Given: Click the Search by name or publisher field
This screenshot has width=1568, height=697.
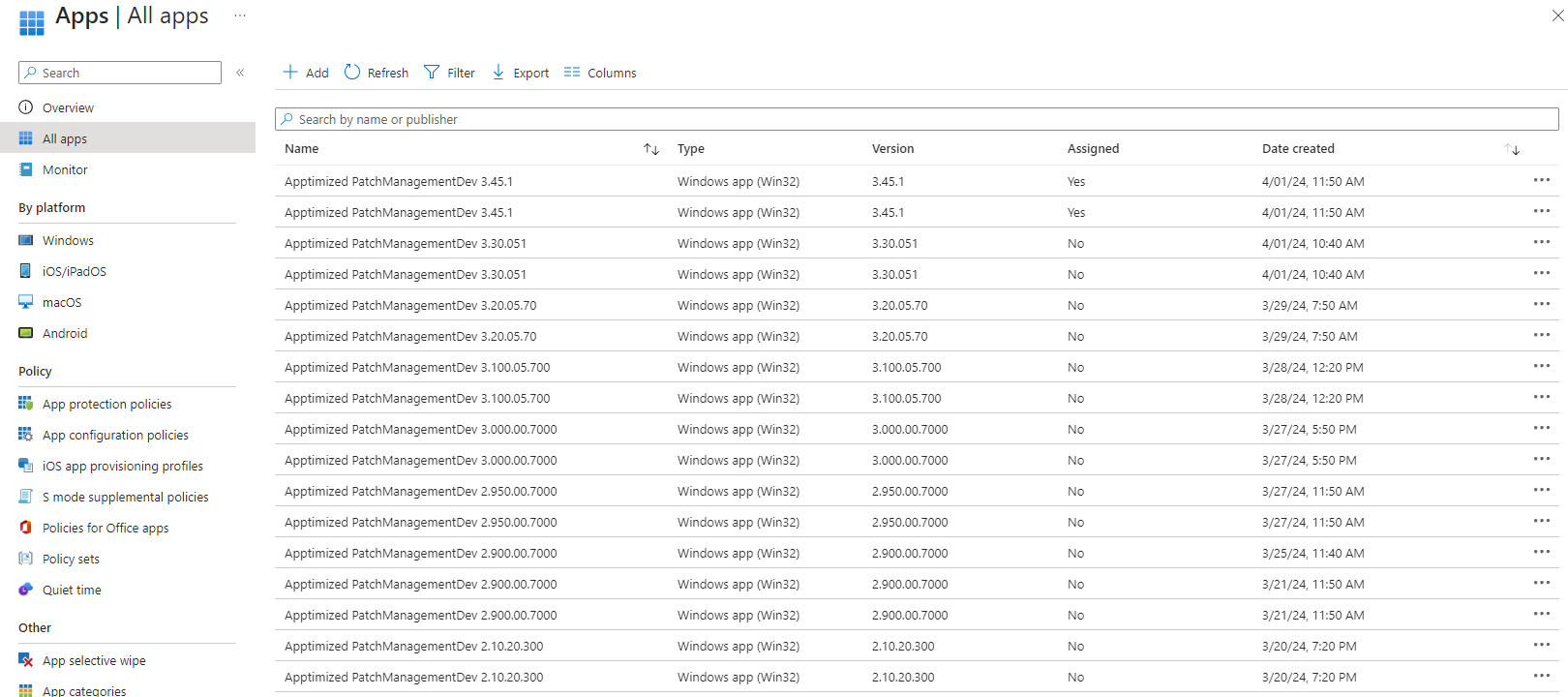Looking at the screenshot, I should [917, 119].
